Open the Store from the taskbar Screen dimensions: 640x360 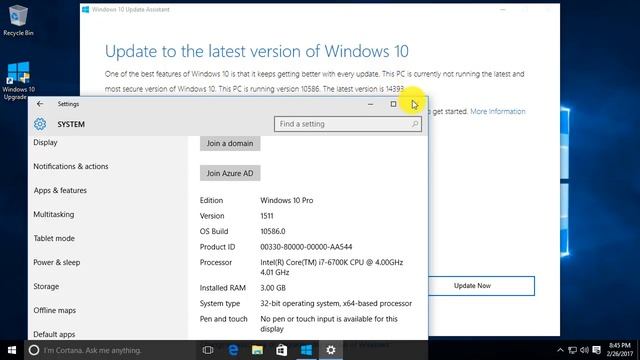pos(282,350)
